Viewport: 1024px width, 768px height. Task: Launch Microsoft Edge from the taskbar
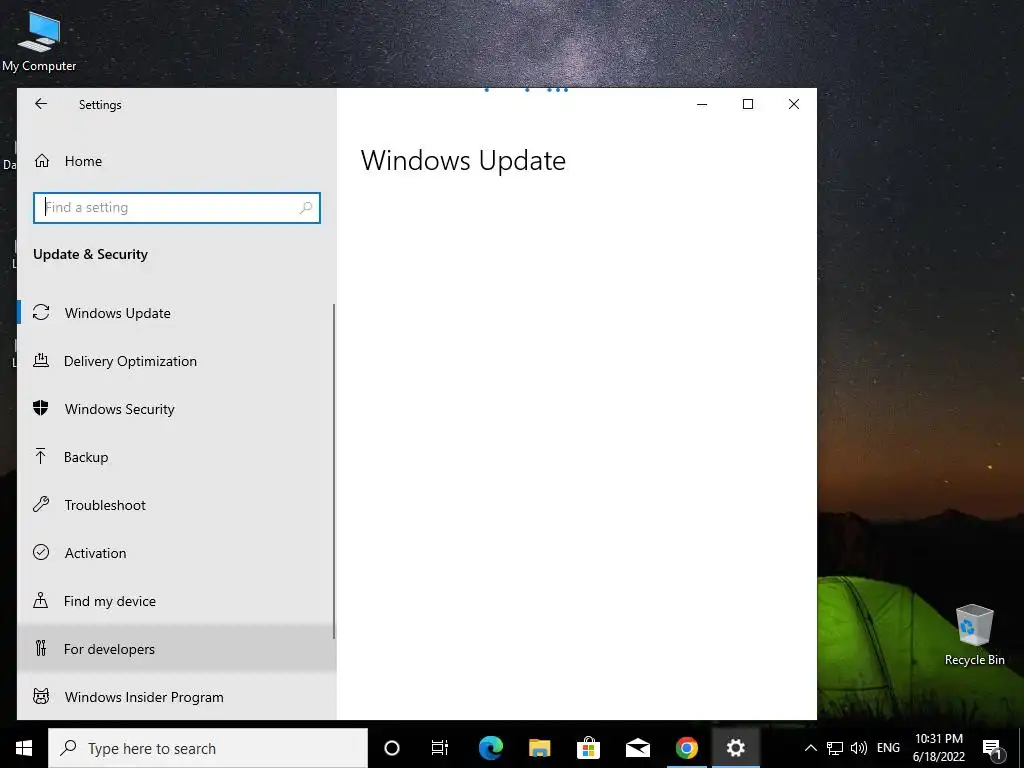click(490, 748)
